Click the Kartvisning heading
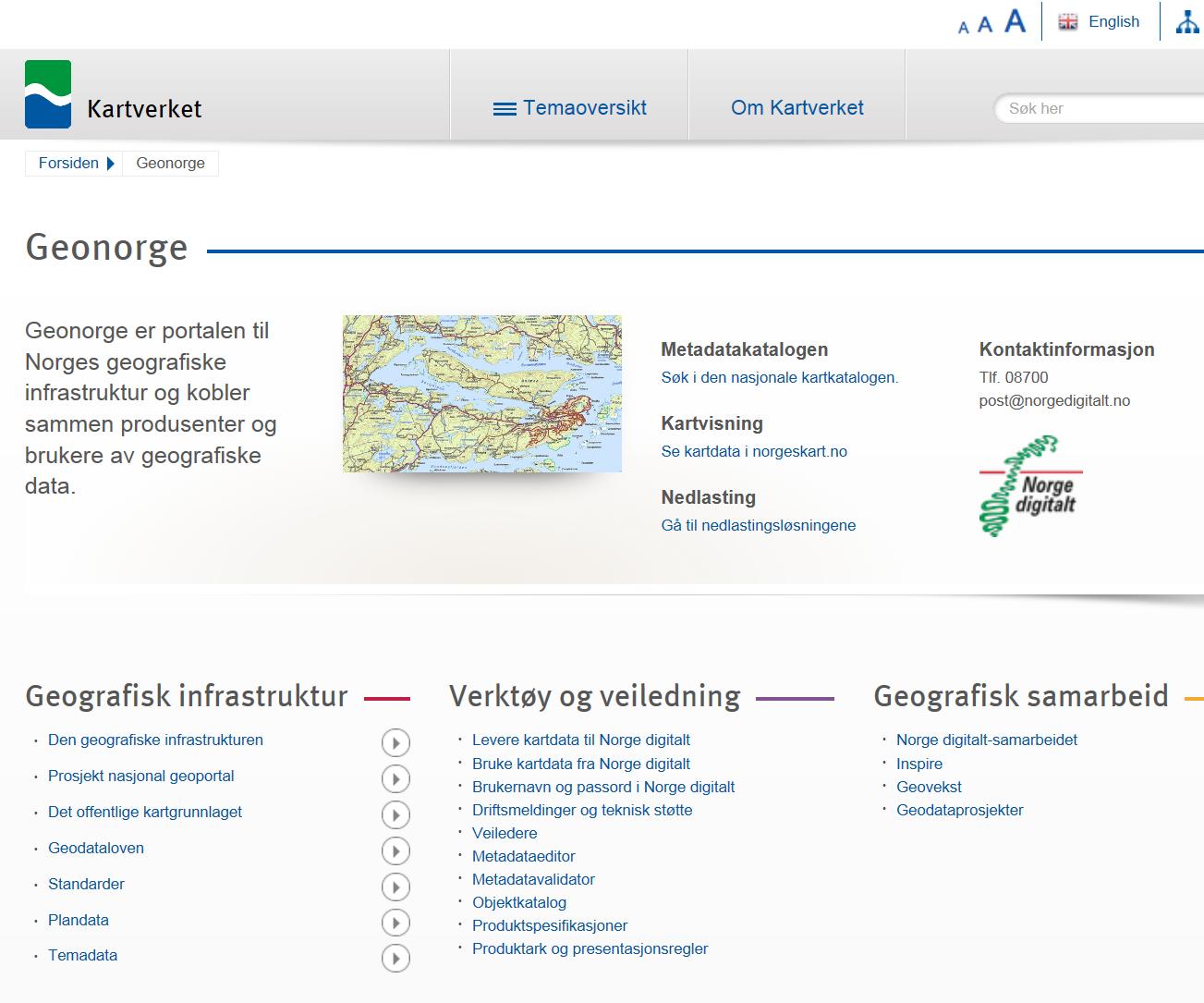Screen dimensions: 1204x1003 712,423
